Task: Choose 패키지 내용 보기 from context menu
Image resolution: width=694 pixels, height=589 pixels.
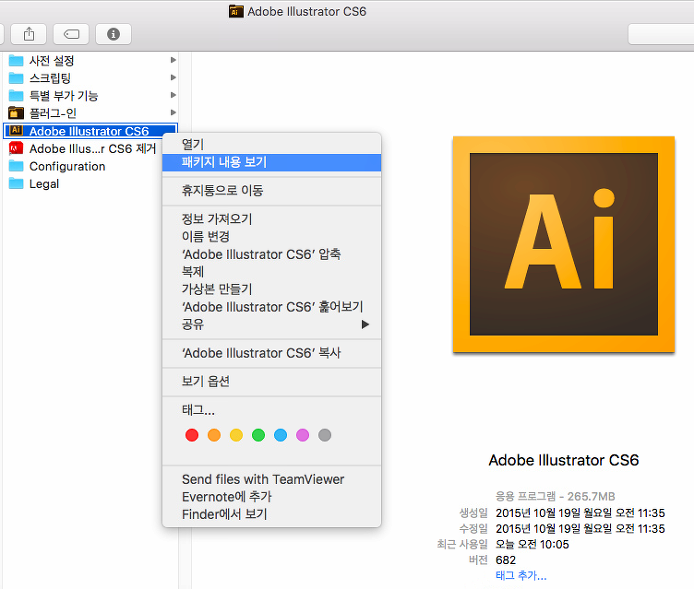Action: coord(224,162)
